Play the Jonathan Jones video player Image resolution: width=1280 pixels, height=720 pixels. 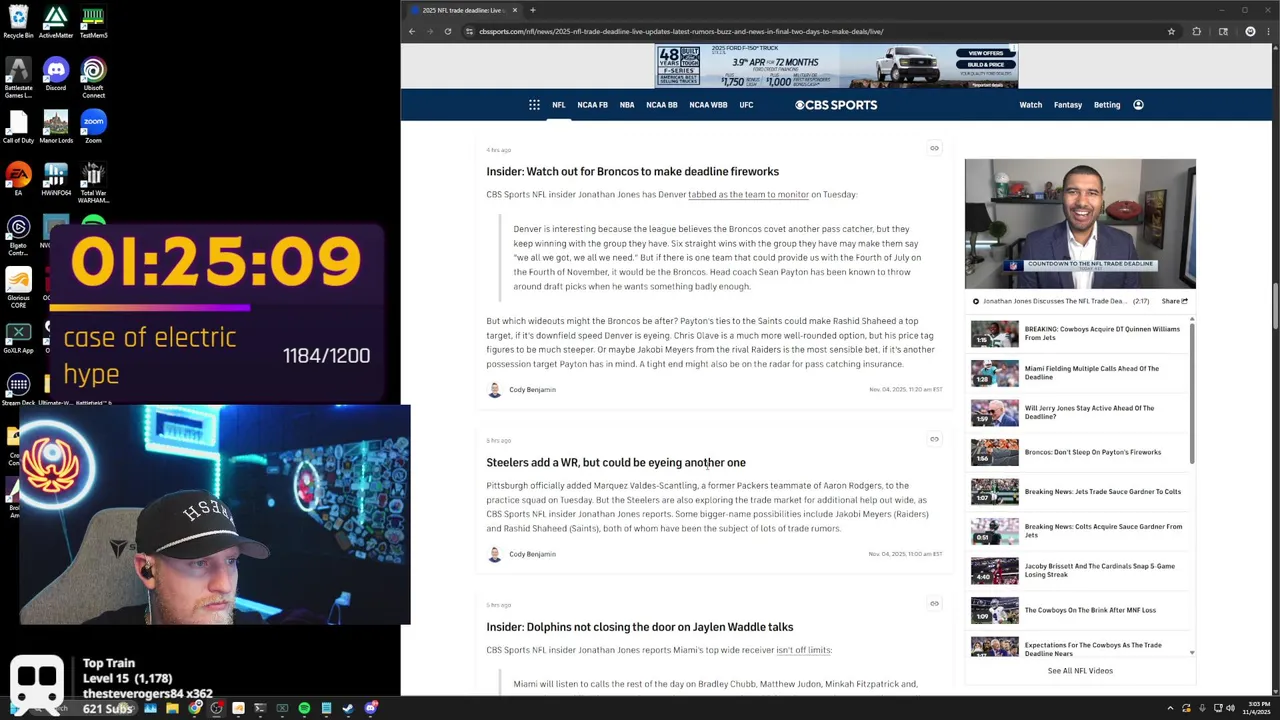tap(1080, 224)
